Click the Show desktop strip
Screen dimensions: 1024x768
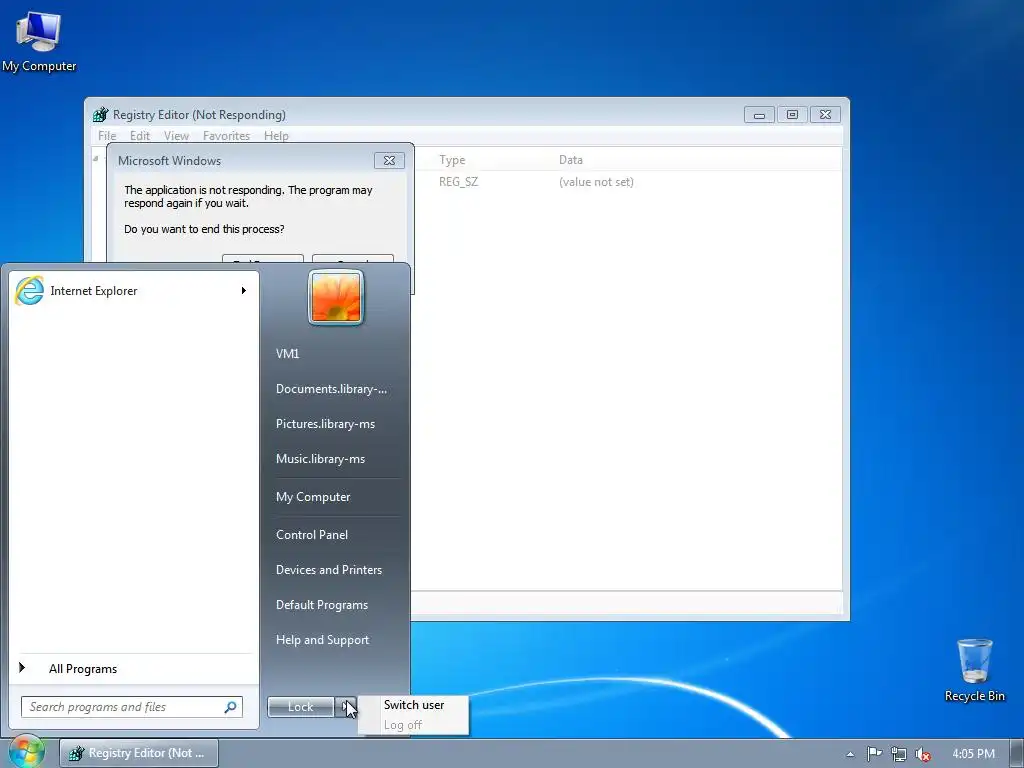(x=1017, y=754)
